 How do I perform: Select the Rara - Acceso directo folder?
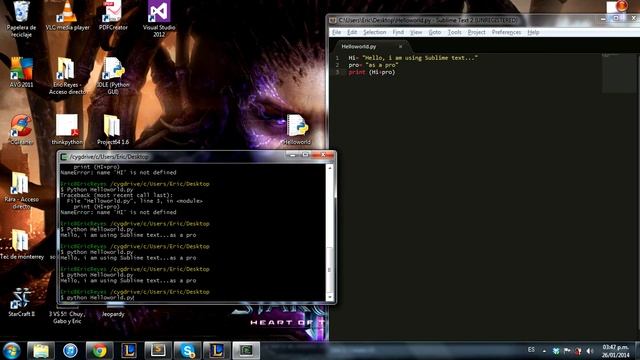pyautogui.click(x=21, y=191)
